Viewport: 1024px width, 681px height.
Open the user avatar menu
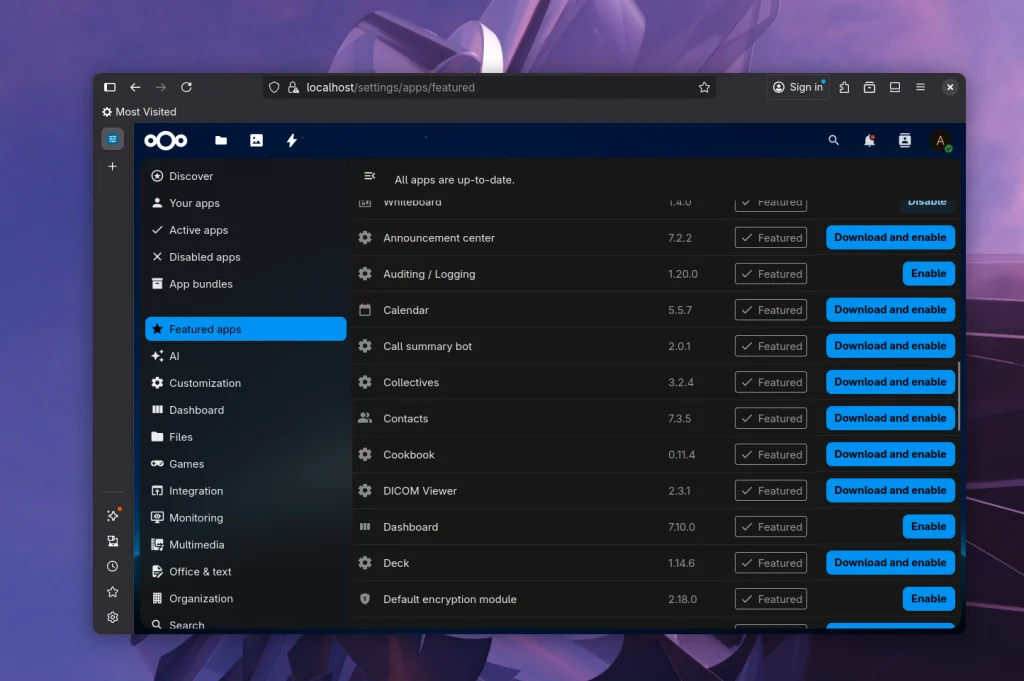click(x=940, y=140)
